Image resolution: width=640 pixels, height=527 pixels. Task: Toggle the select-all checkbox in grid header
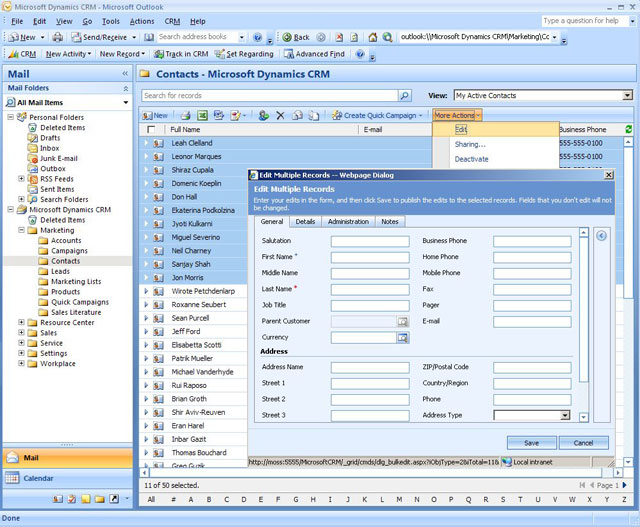coord(151,129)
